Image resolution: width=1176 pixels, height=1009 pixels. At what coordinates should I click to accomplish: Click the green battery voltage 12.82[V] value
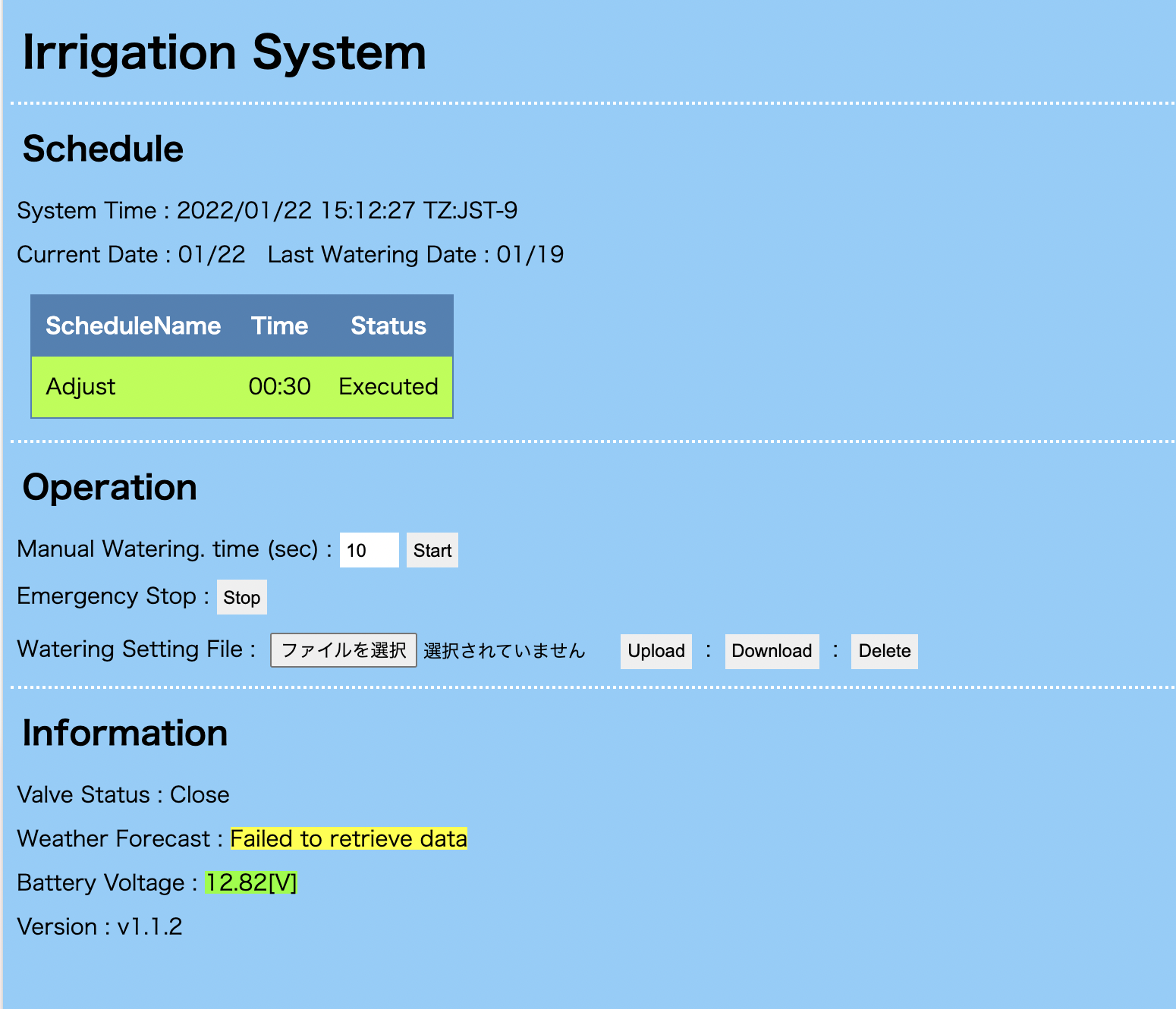pyautogui.click(x=250, y=882)
